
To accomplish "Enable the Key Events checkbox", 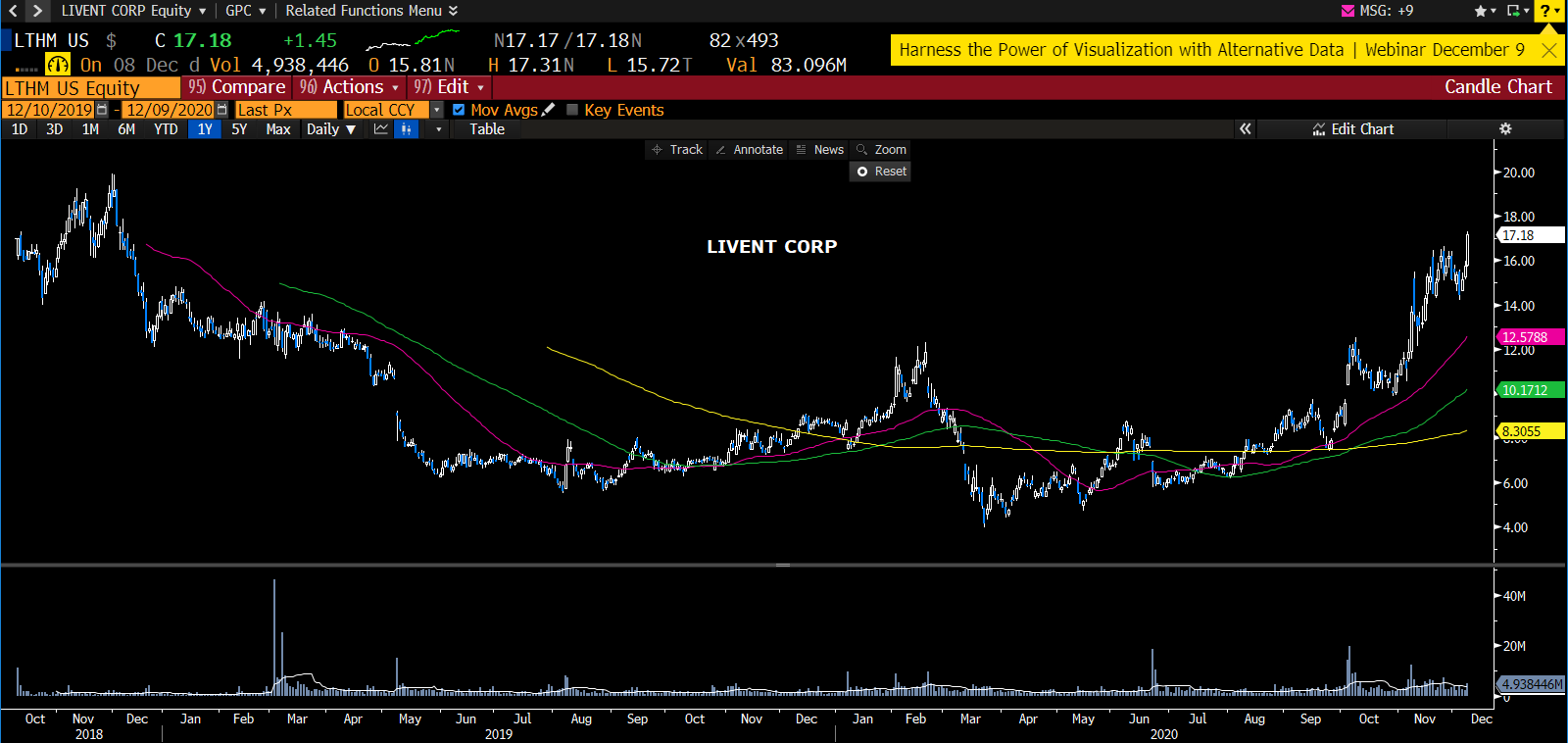I will 572,110.
